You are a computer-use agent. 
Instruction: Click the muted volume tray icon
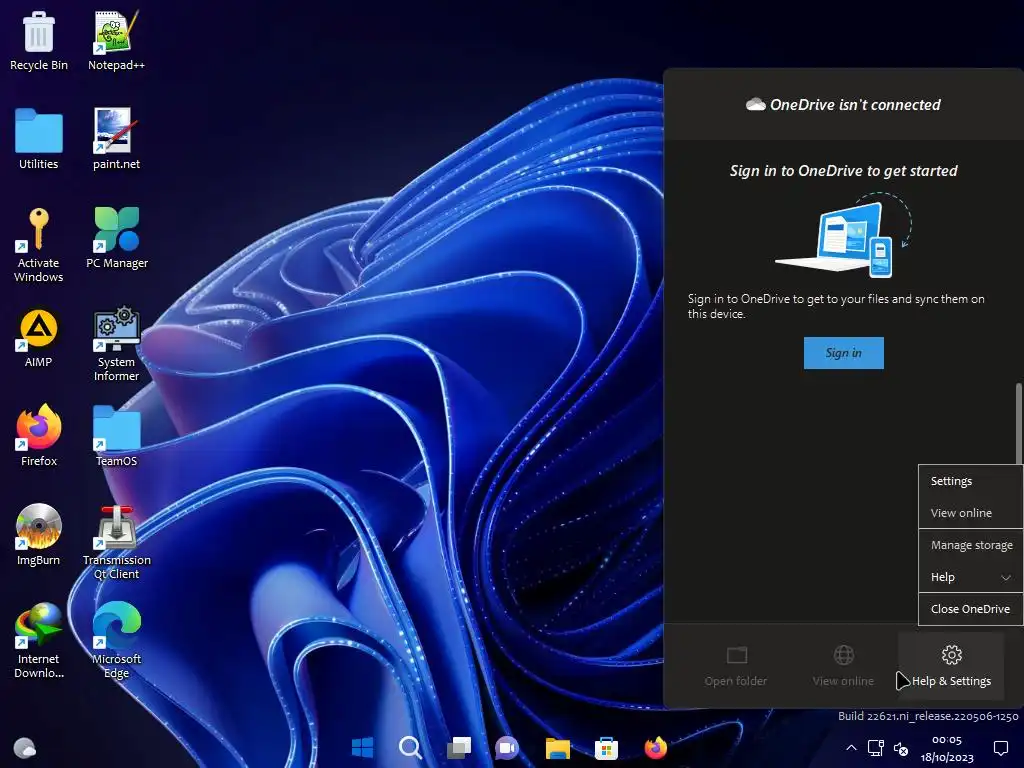(901, 749)
